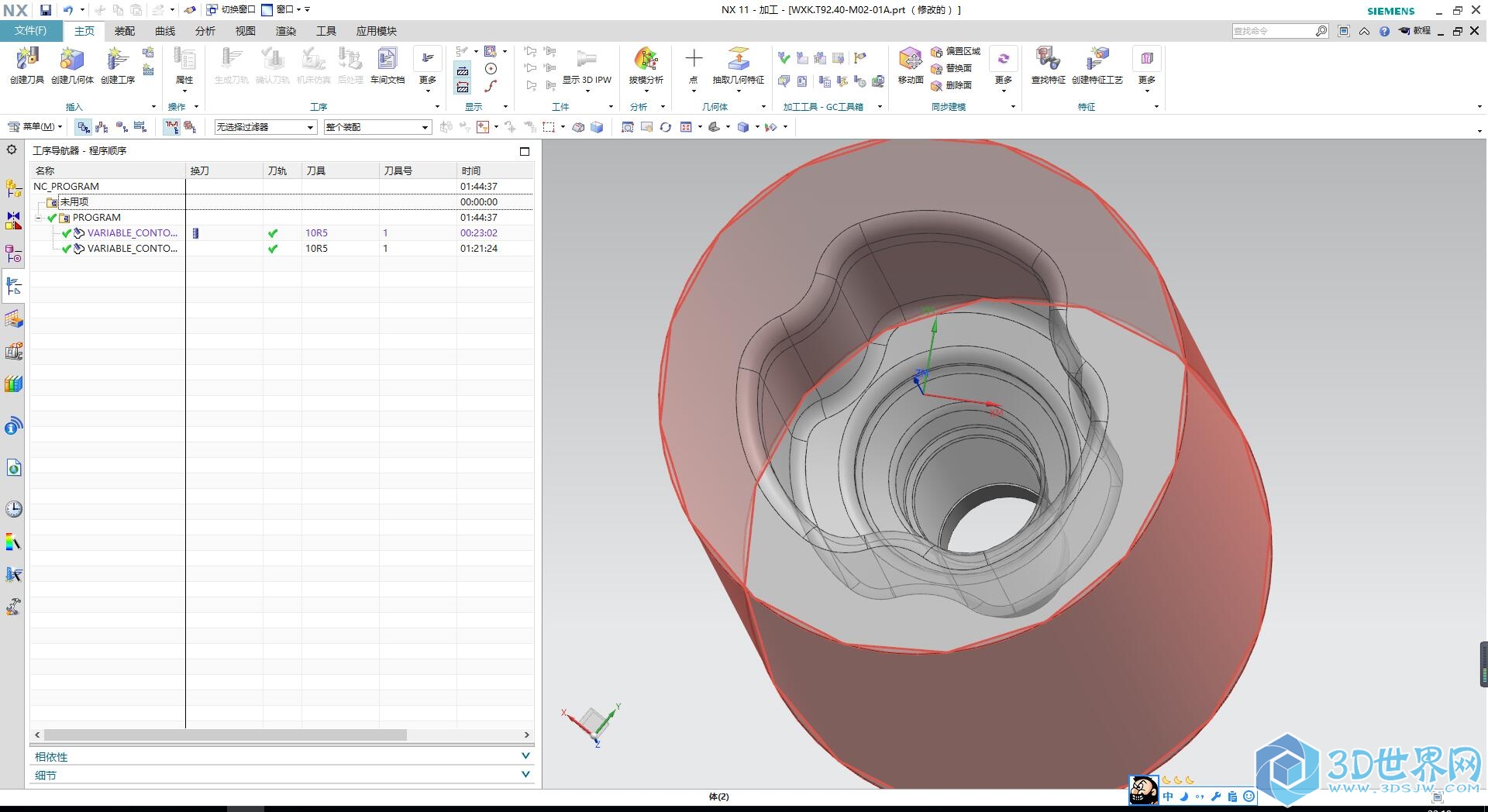Open the selection filter dropdown (无选择过滤器)
This screenshot has width=1488, height=812.
[x=265, y=127]
